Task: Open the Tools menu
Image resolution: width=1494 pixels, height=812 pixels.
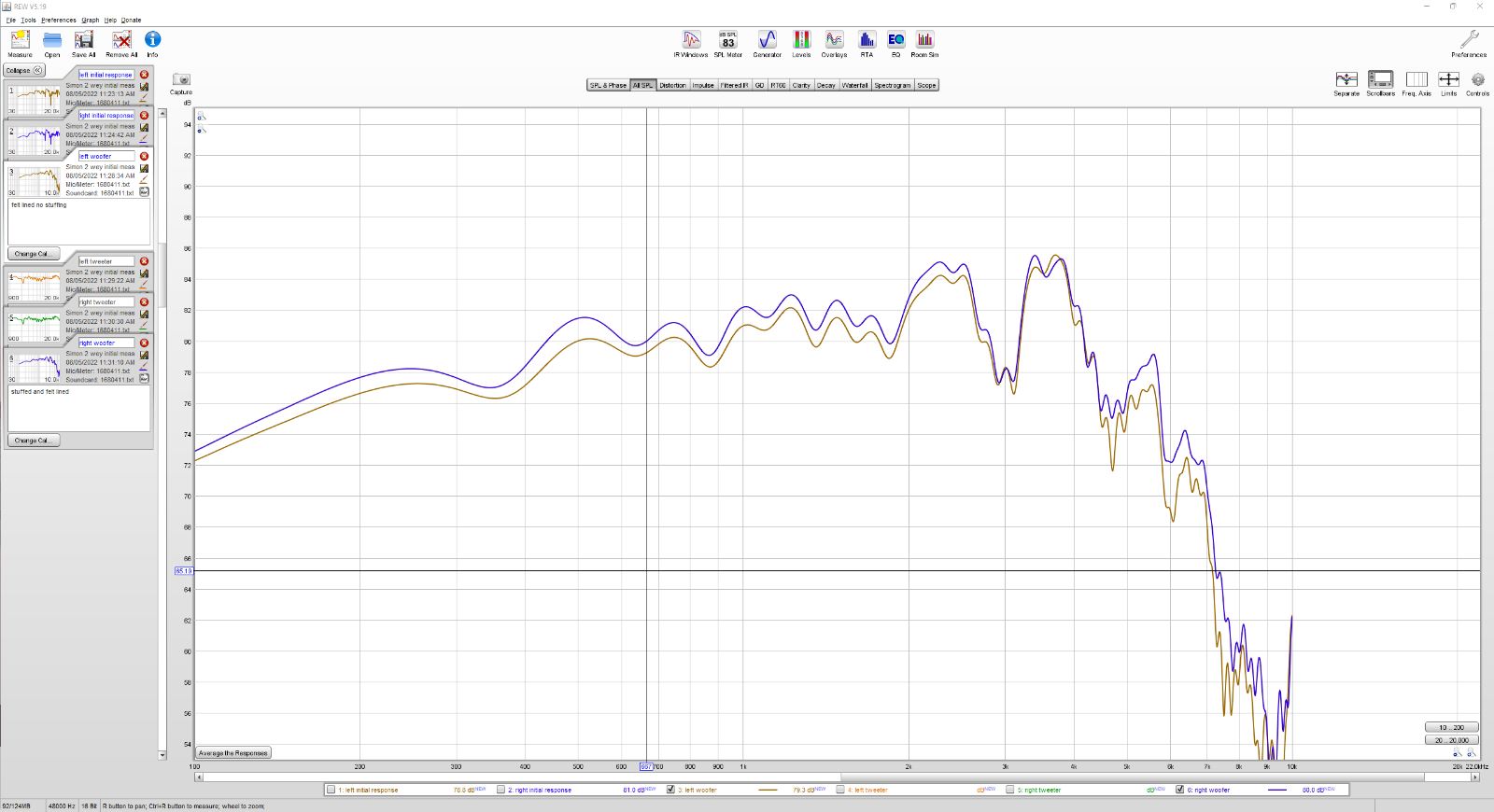Action: (29, 20)
